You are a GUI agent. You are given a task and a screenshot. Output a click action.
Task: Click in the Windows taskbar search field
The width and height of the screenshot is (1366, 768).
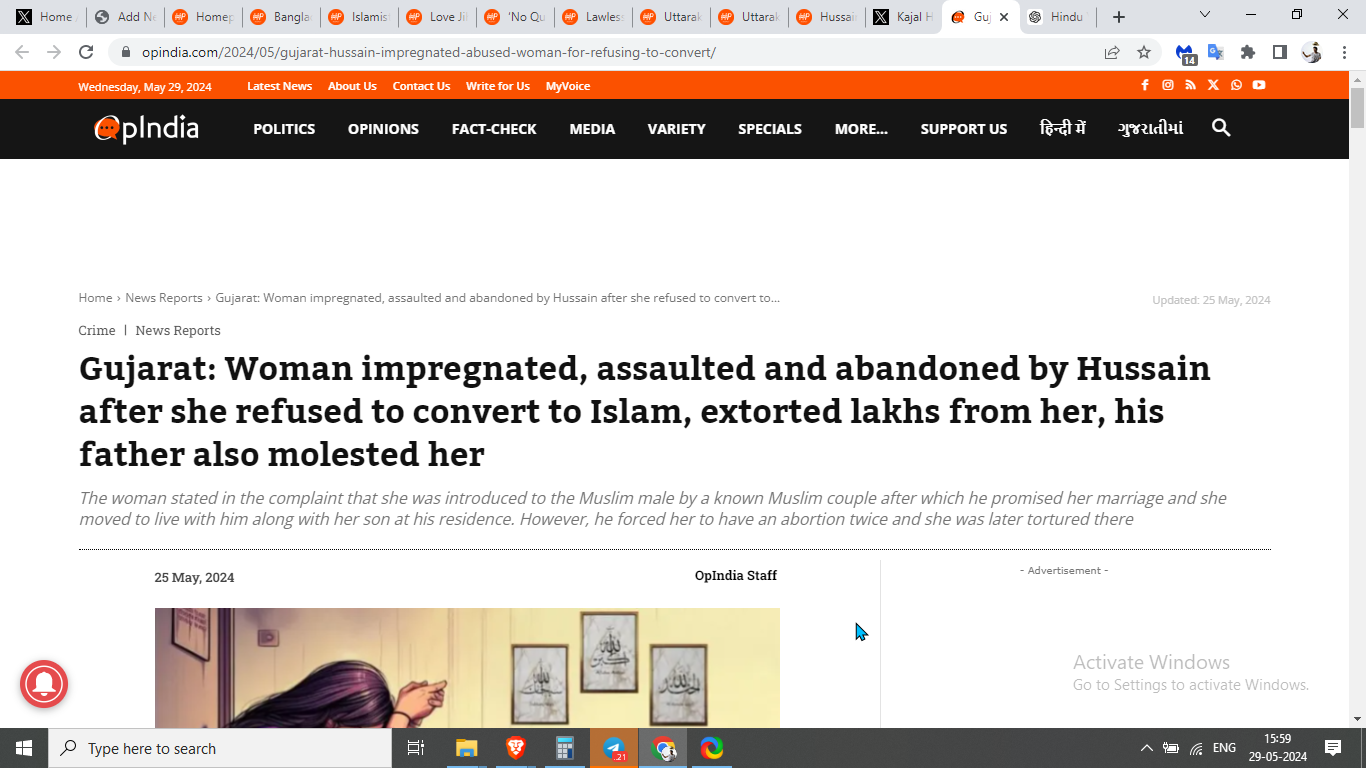[x=220, y=748]
